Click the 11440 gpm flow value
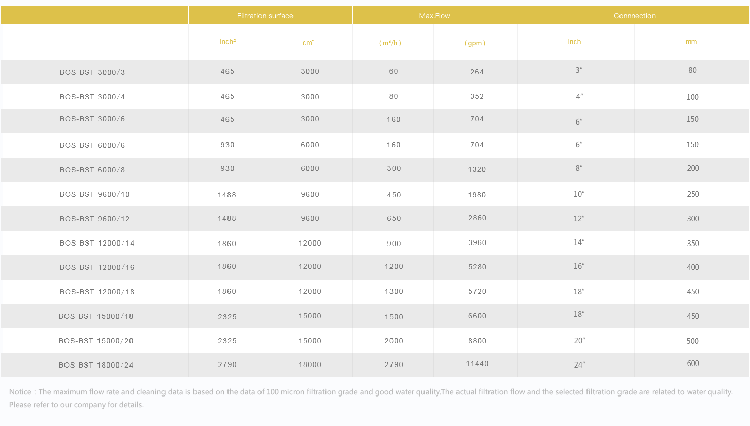The height and width of the screenshot is (426, 750). point(477,364)
